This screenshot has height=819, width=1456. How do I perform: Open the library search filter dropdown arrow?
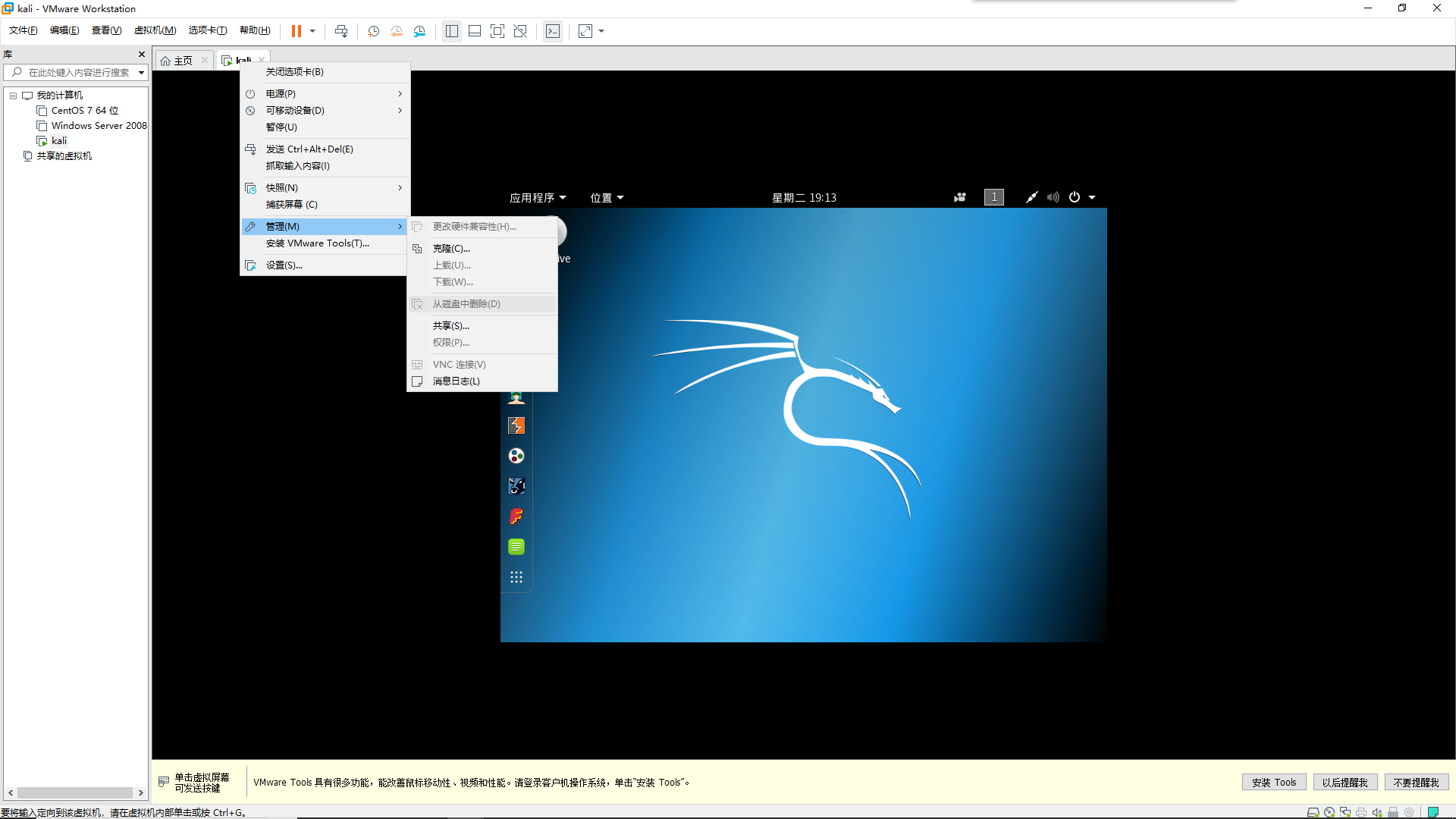point(141,73)
